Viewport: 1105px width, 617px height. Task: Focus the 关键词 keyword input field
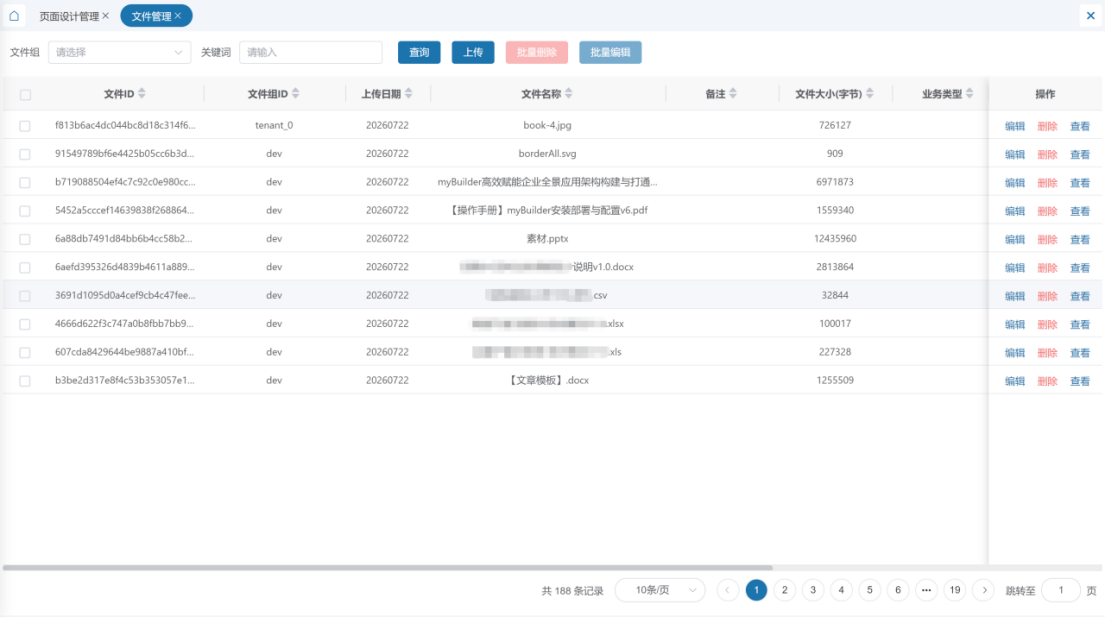(311, 52)
